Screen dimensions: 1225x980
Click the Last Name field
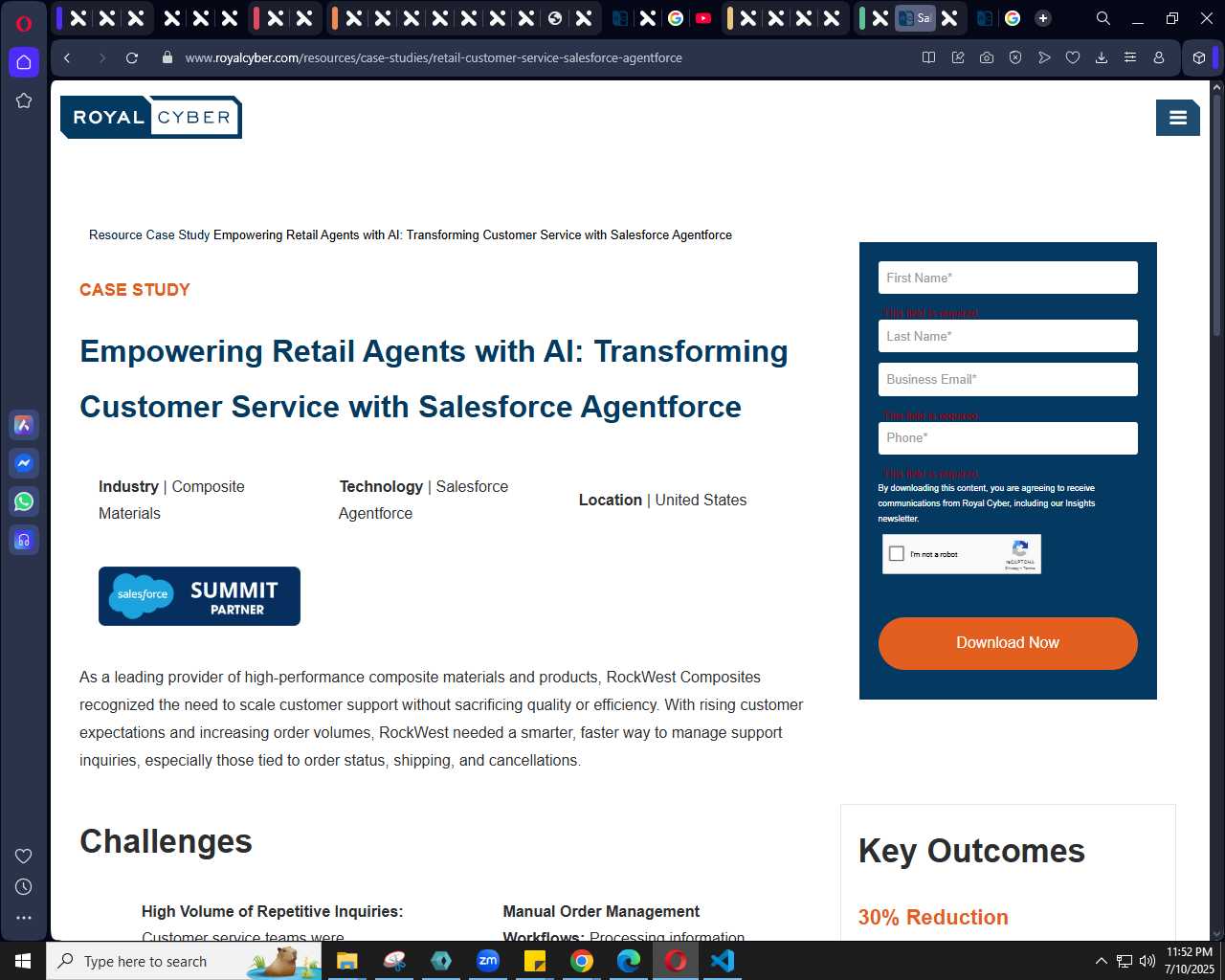[1008, 336]
